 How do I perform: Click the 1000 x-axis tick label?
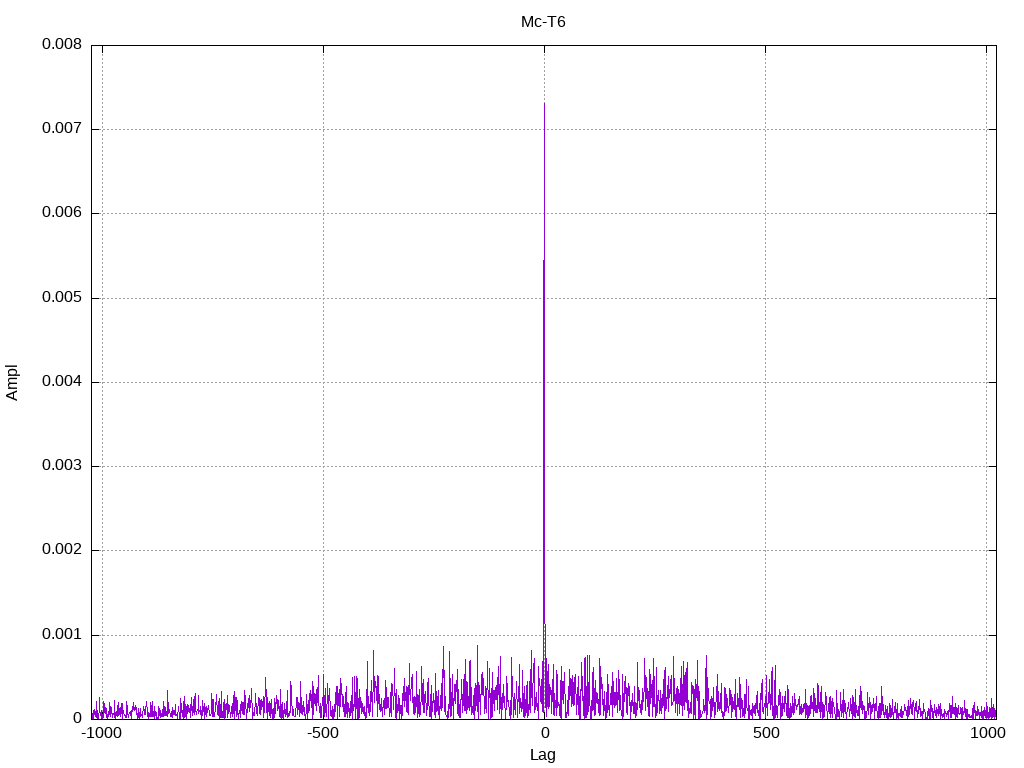988,733
